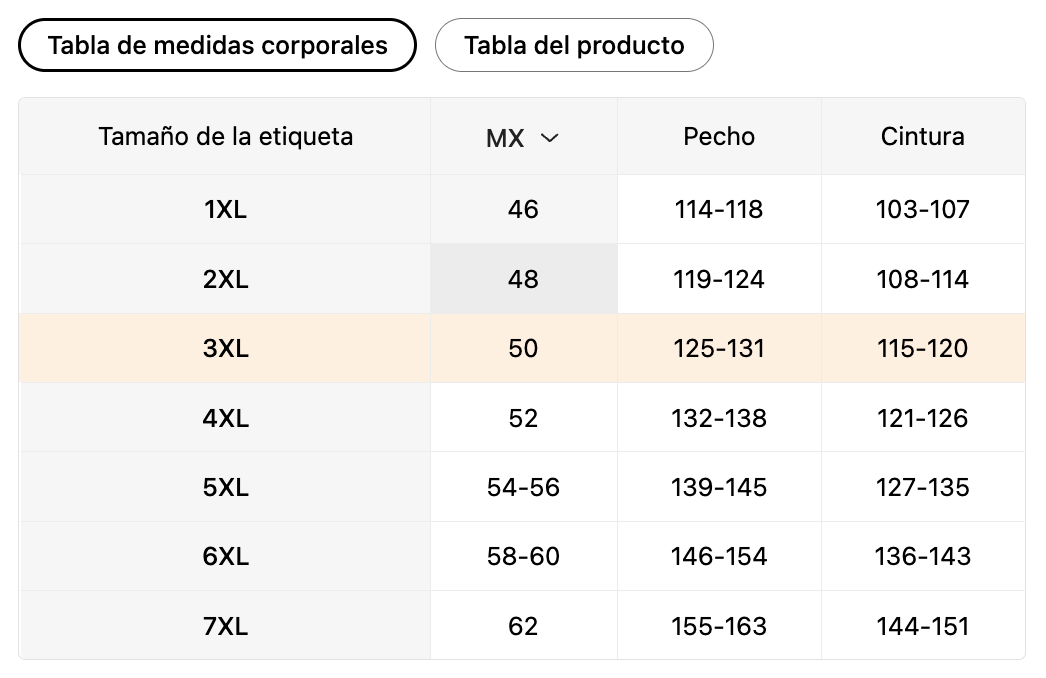This screenshot has height=678, width=1046.
Task: Select the 2XL label in the table
Action: (225, 279)
